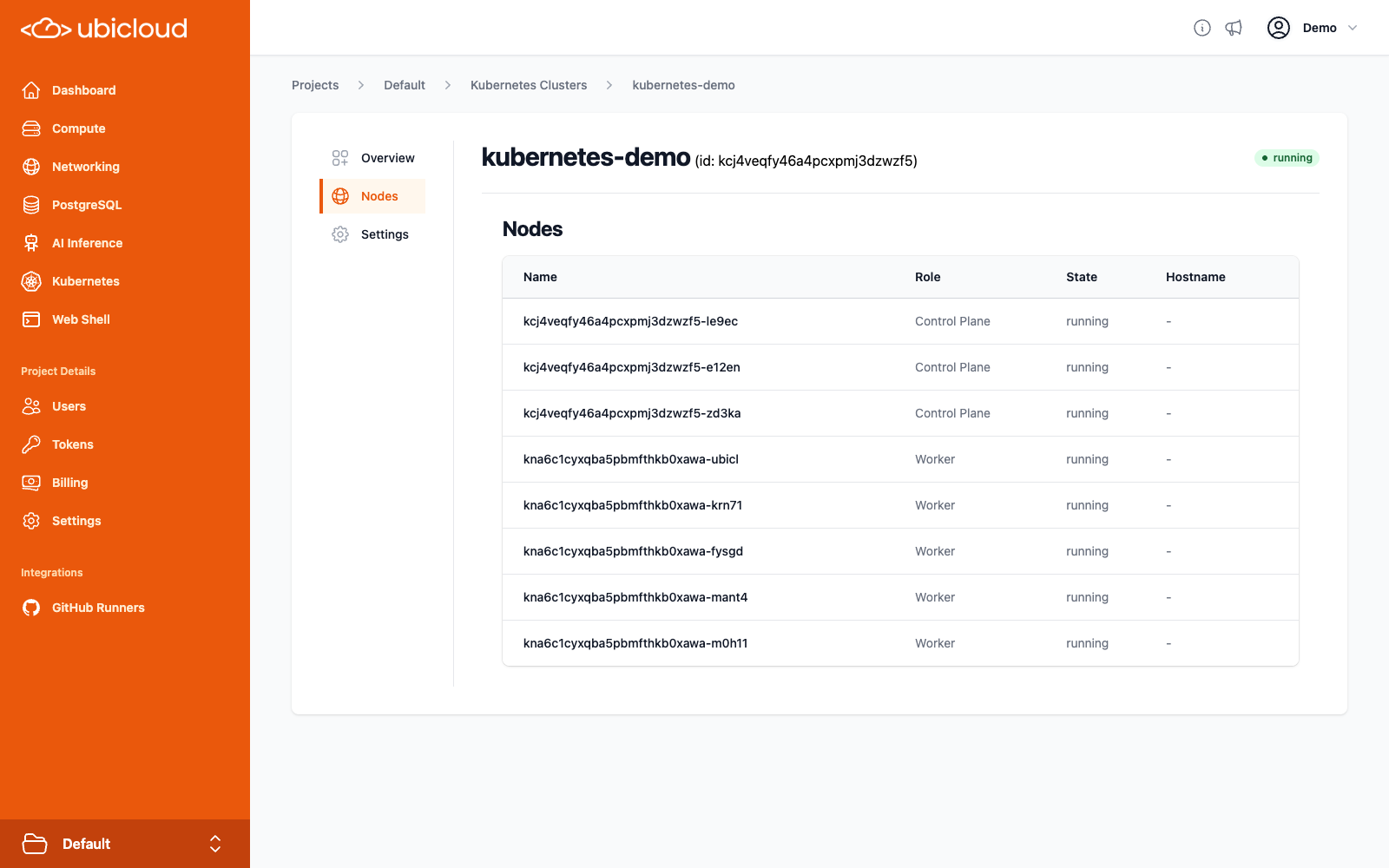
Task: Click running state in m0h11 row
Action: coord(1087,643)
